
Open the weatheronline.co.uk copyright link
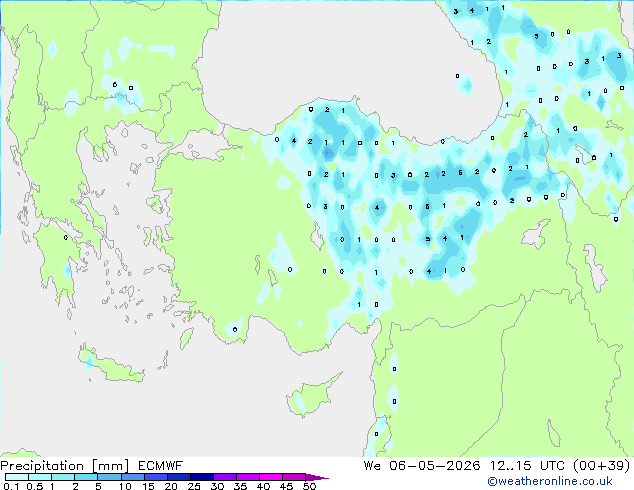click(549, 481)
